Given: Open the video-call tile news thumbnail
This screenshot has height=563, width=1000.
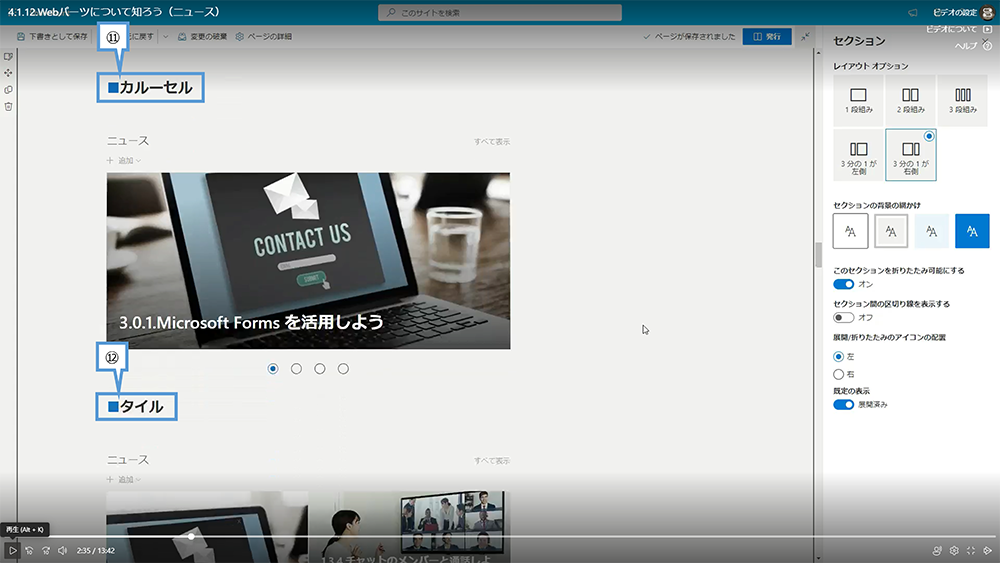Looking at the screenshot, I should 410,527.
